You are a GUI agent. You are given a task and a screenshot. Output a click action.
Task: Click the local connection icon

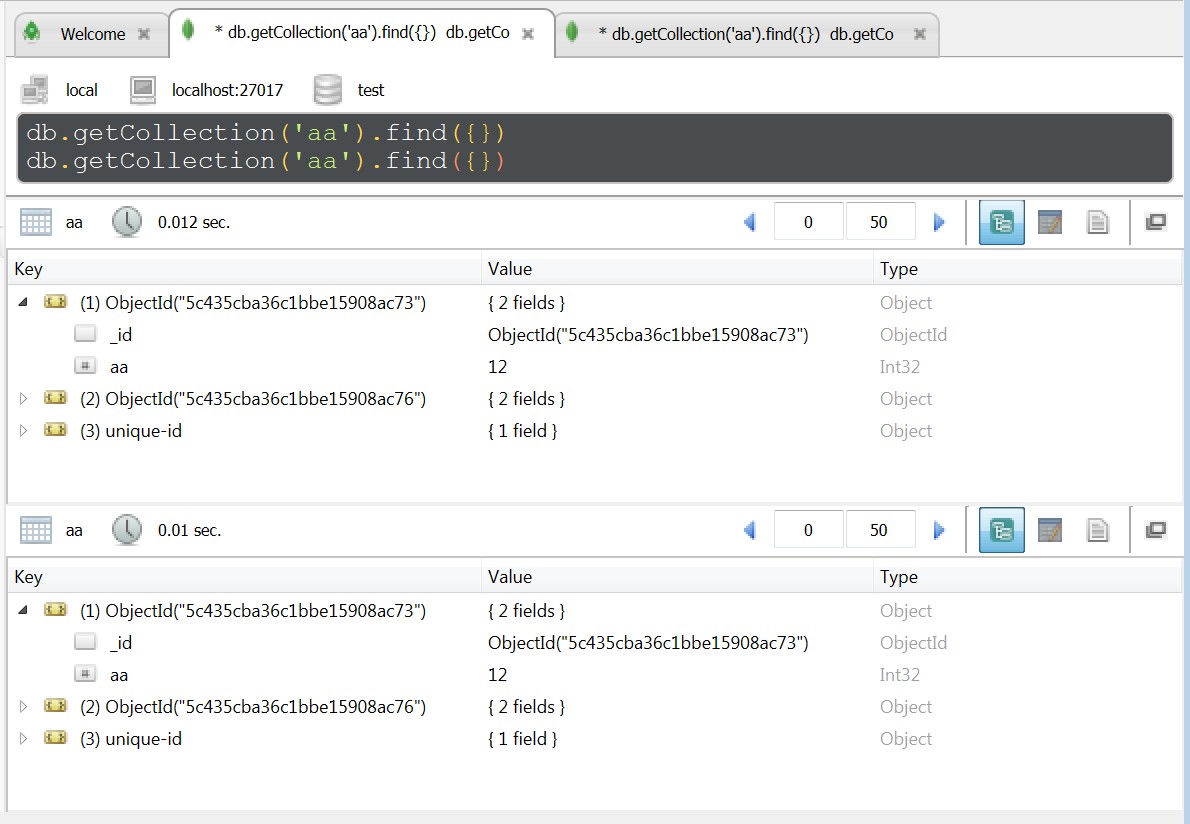click(x=35, y=90)
